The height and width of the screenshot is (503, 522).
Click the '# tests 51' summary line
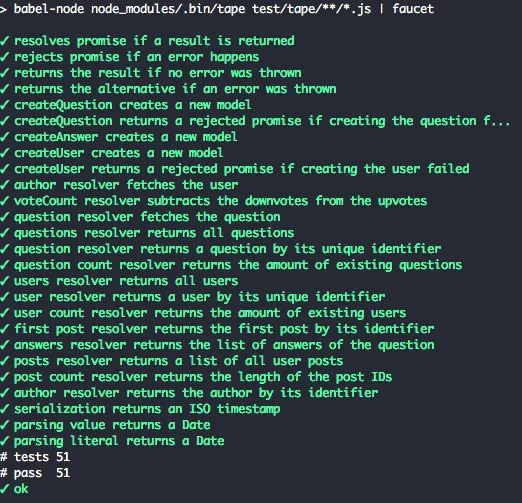tap(35, 457)
